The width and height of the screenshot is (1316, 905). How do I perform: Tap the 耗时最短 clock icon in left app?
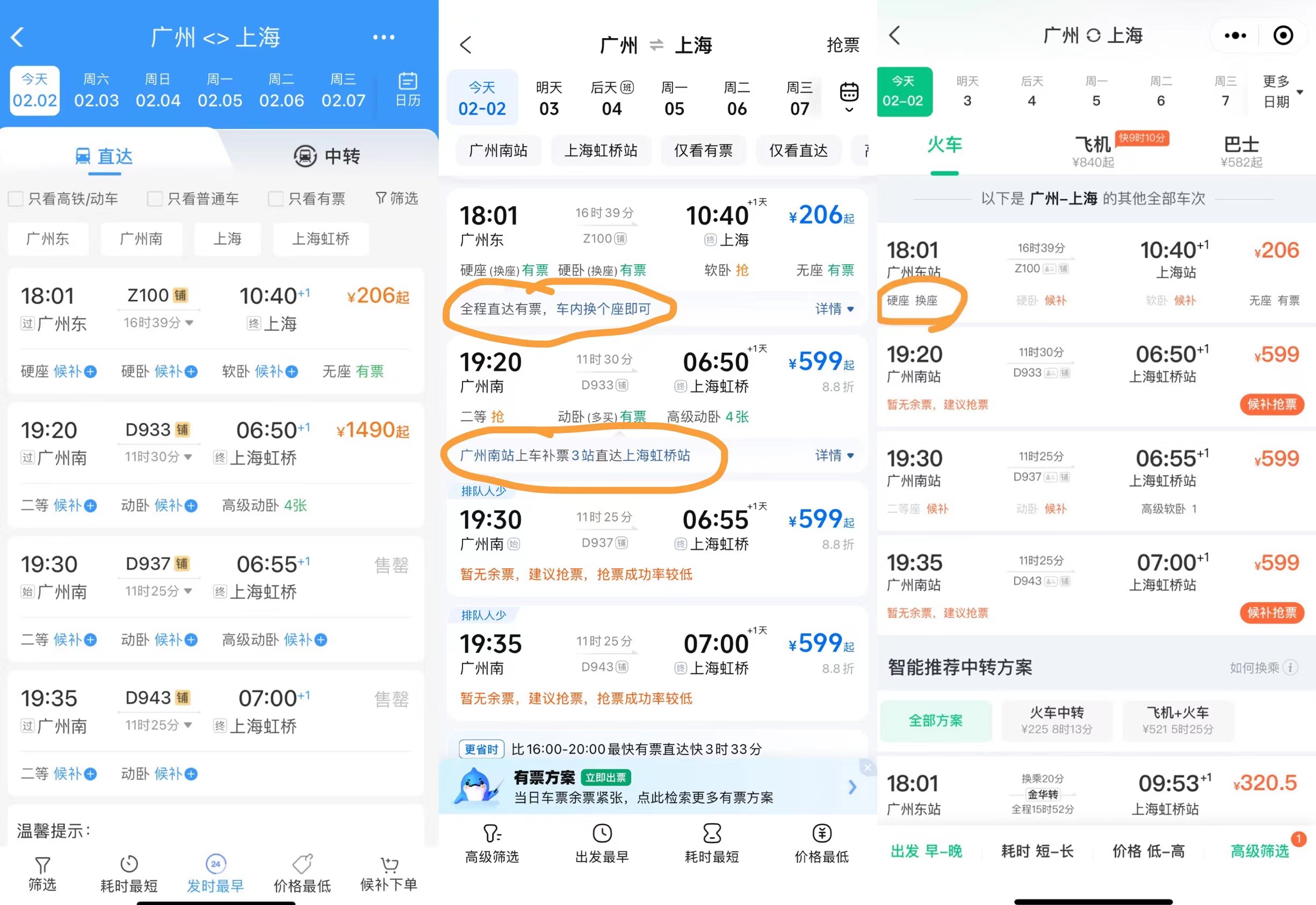pos(129,864)
